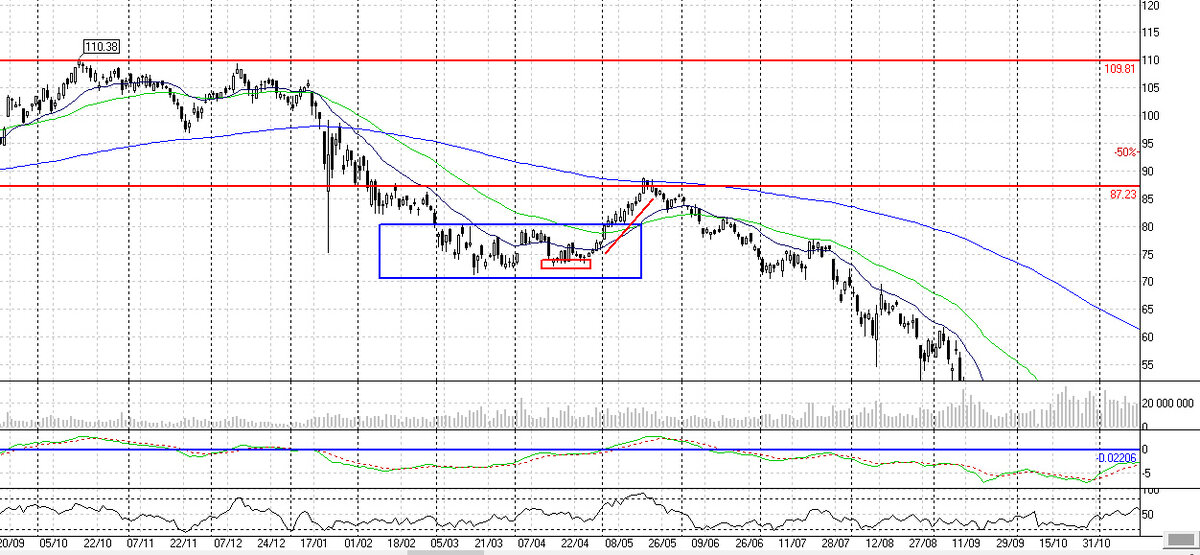Select the 15/10 date label

(x=1054, y=544)
